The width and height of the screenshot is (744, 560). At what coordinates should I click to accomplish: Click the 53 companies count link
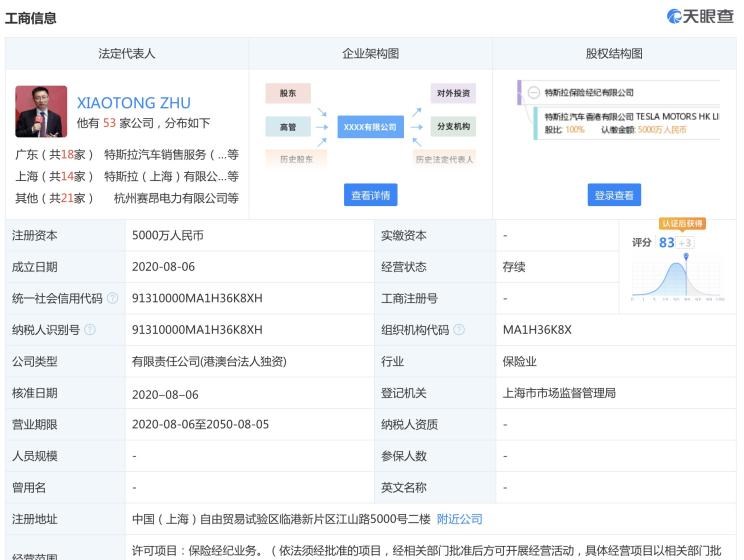pyautogui.click(x=110, y=124)
